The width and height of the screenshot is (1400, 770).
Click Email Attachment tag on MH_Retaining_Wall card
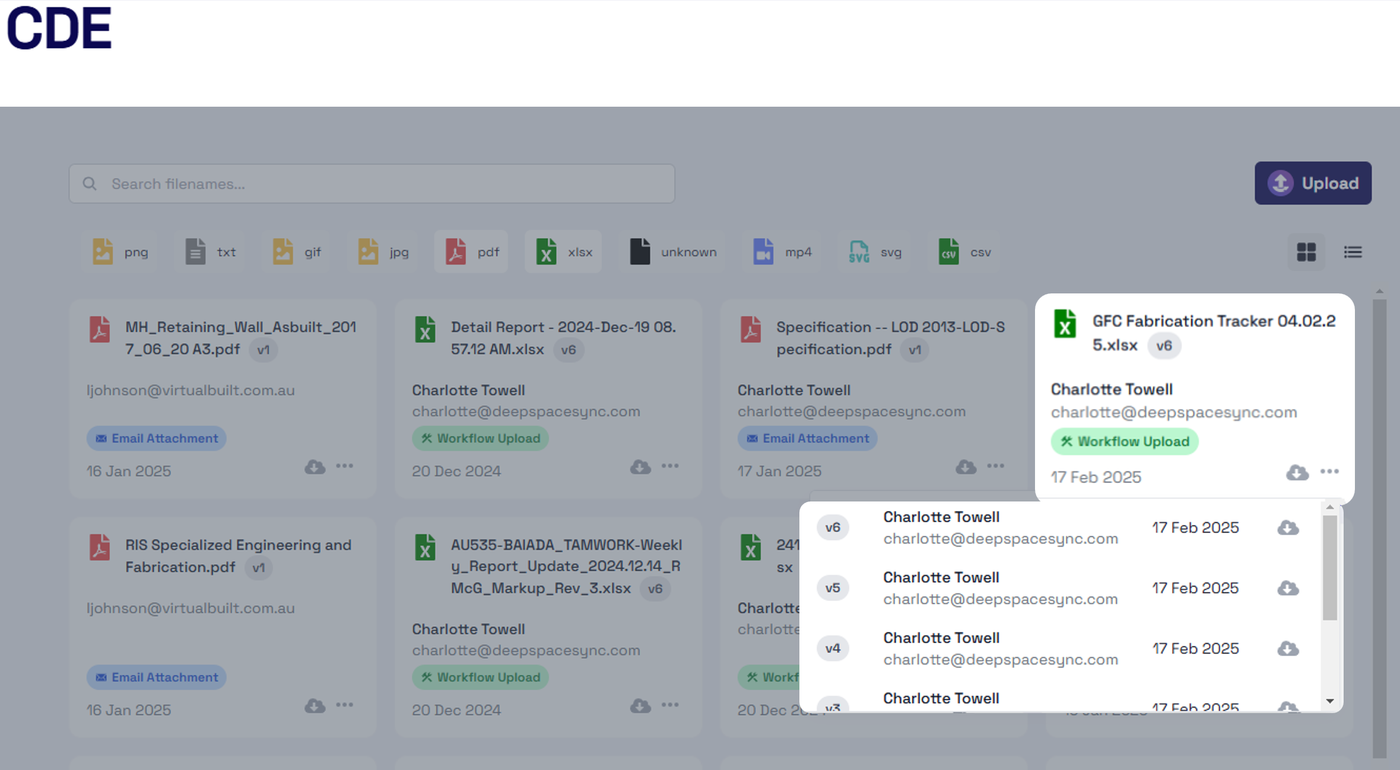[x=156, y=438]
